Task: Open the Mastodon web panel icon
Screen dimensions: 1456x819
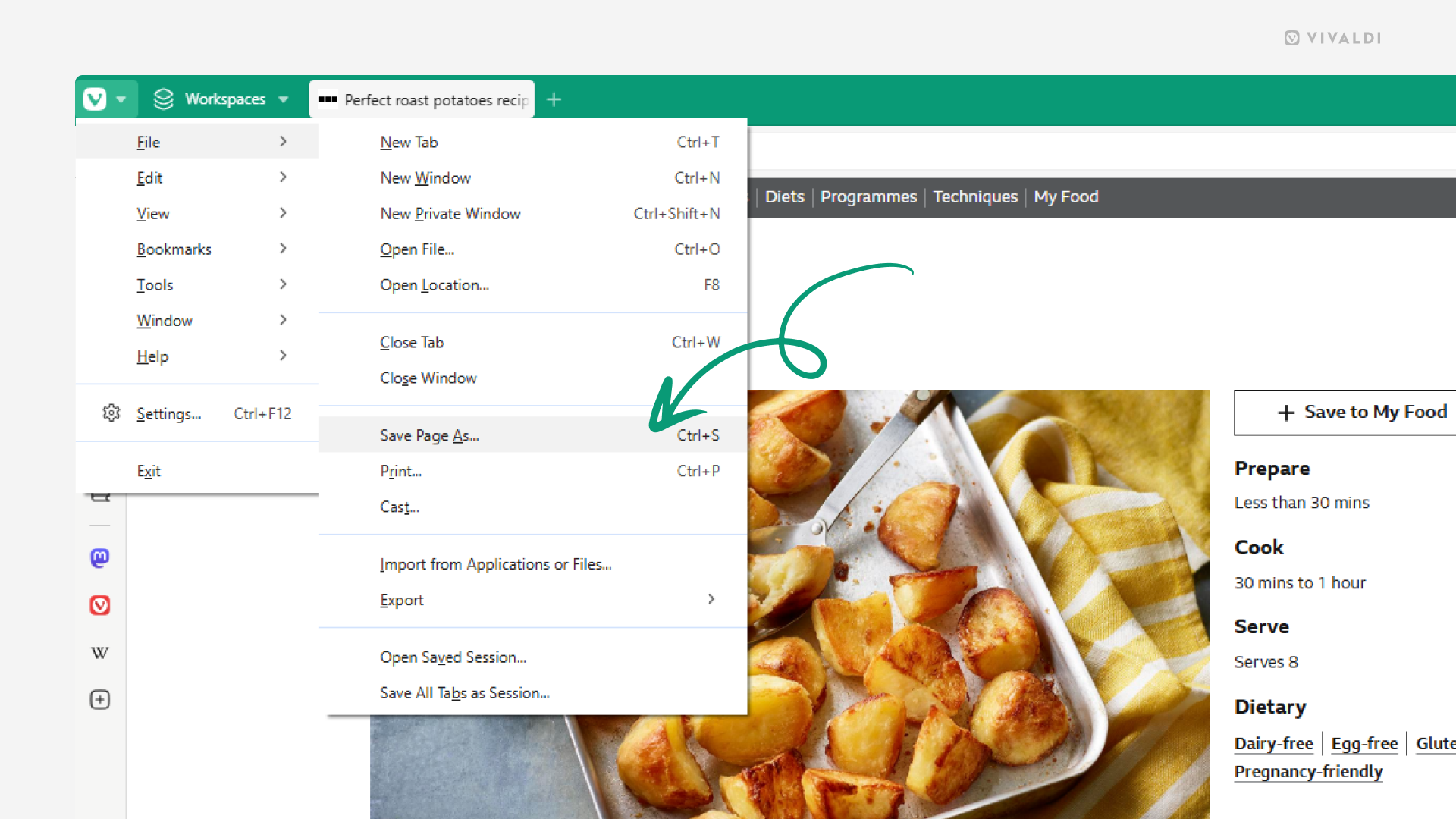Action: click(100, 558)
